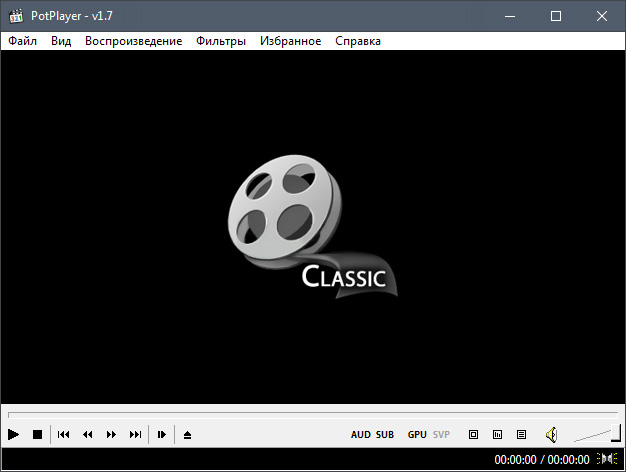Open the playlist icon
Viewport: 626px width, 472px height.
point(521,434)
